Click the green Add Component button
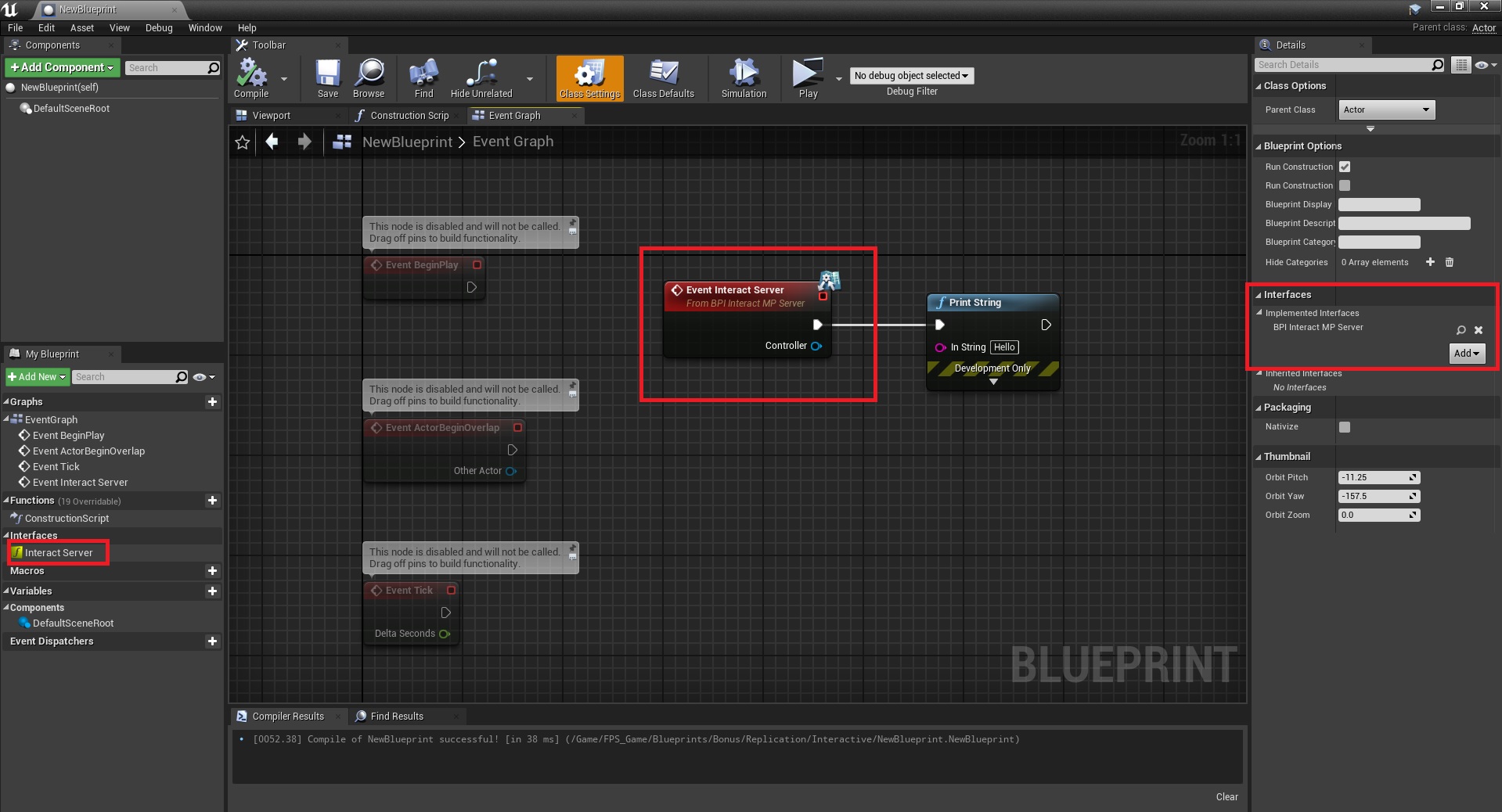Screen dimensions: 1502x812 coord(63,68)
